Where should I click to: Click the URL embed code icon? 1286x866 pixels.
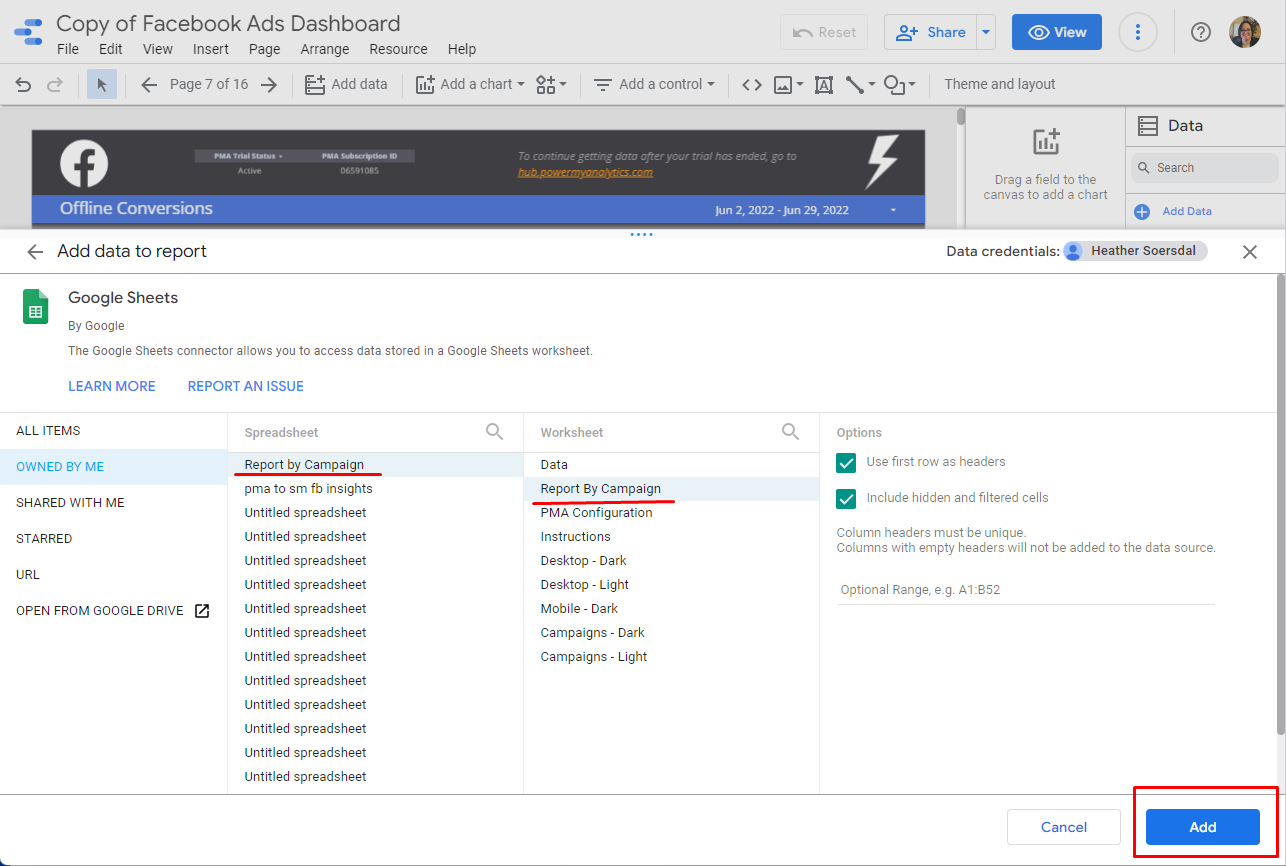(x=751, y=85)
